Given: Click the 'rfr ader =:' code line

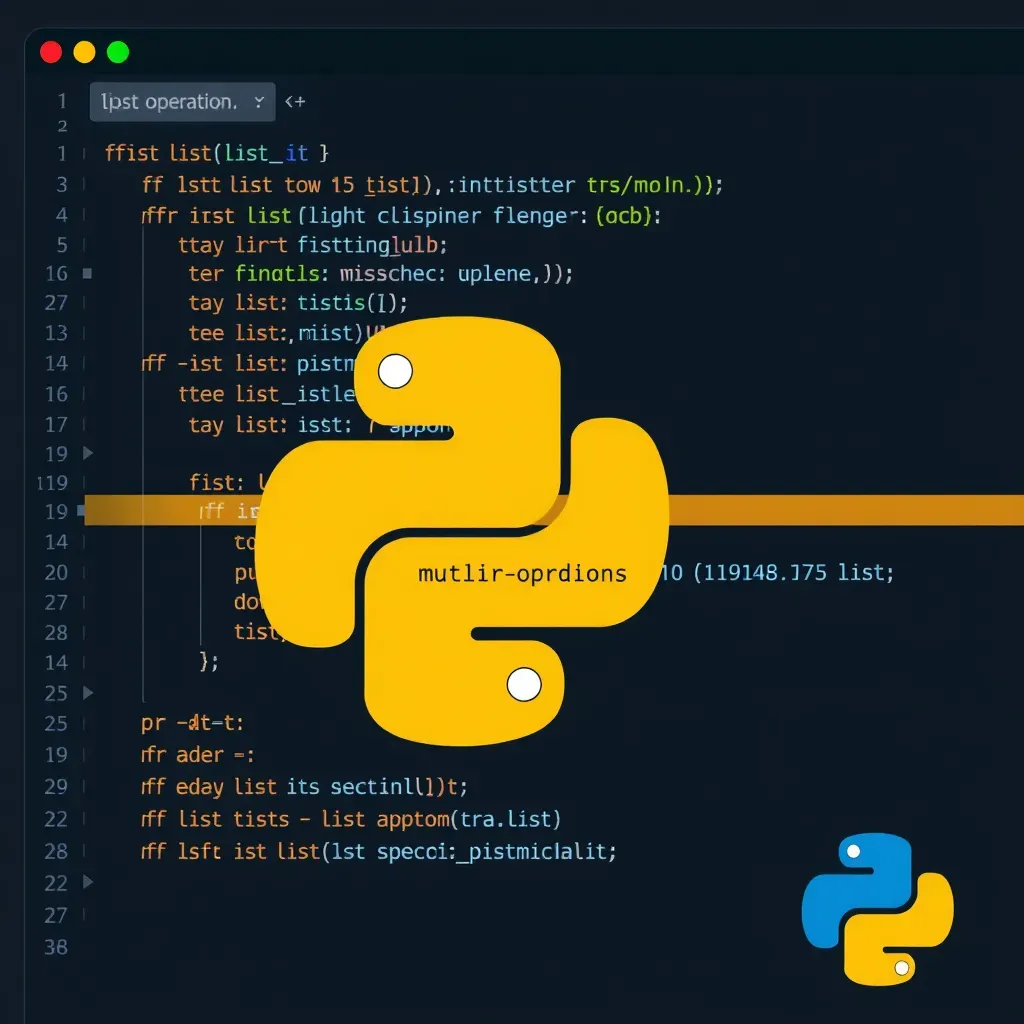Looking at the screenshot, I should [x=198, y=755].
